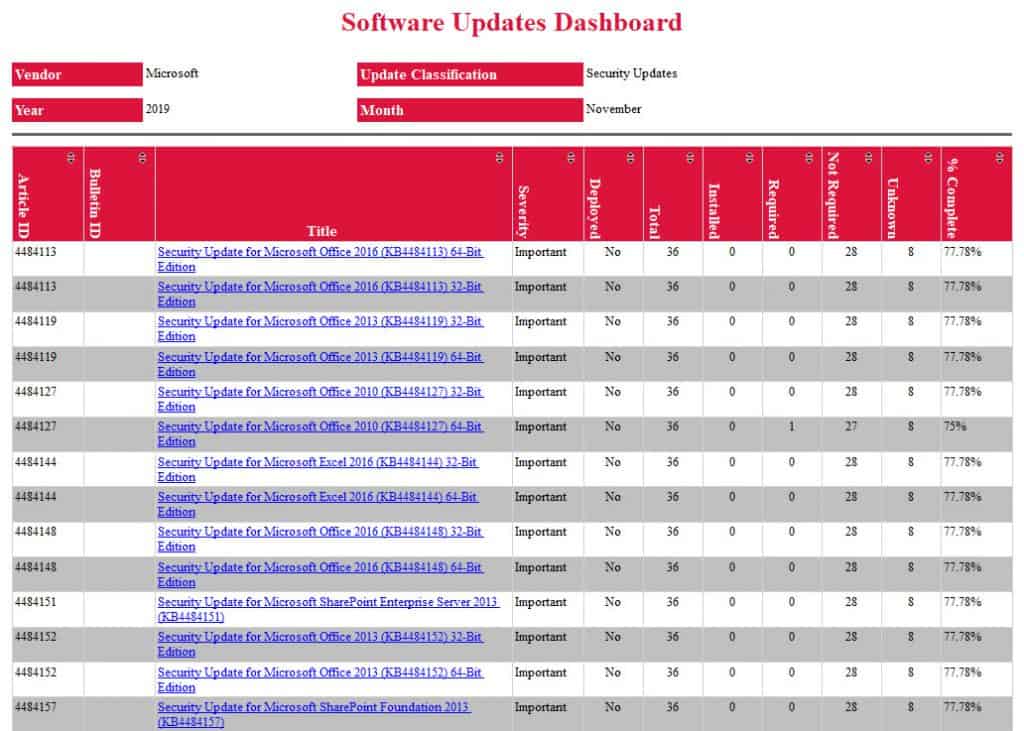Viewport: 1024px width, 731px height.
Task: Open SharePoint Foundation 2013 KB4484157 link
Action: pos(313,714)
